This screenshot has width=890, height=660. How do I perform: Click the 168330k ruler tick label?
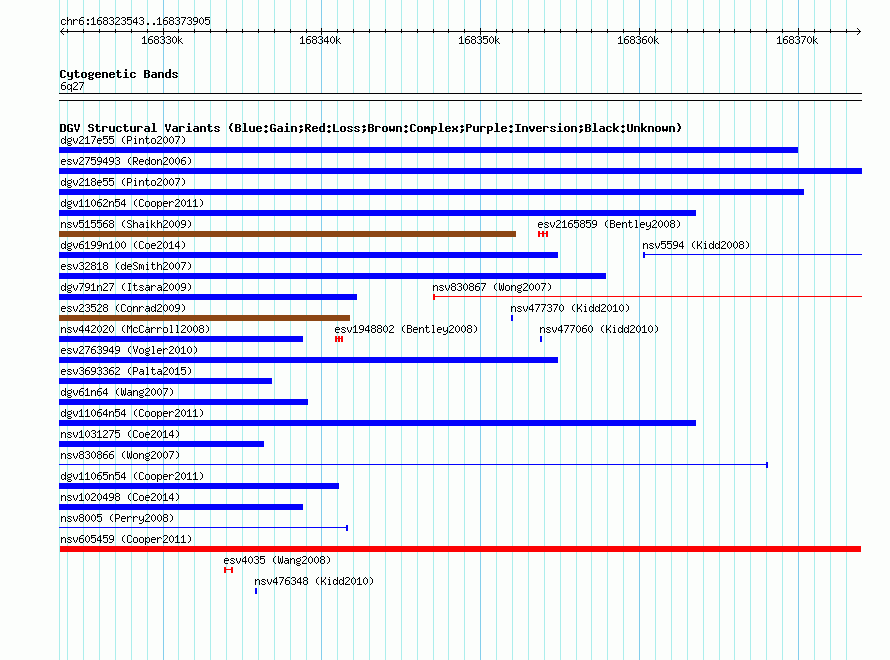pos(162,40)
